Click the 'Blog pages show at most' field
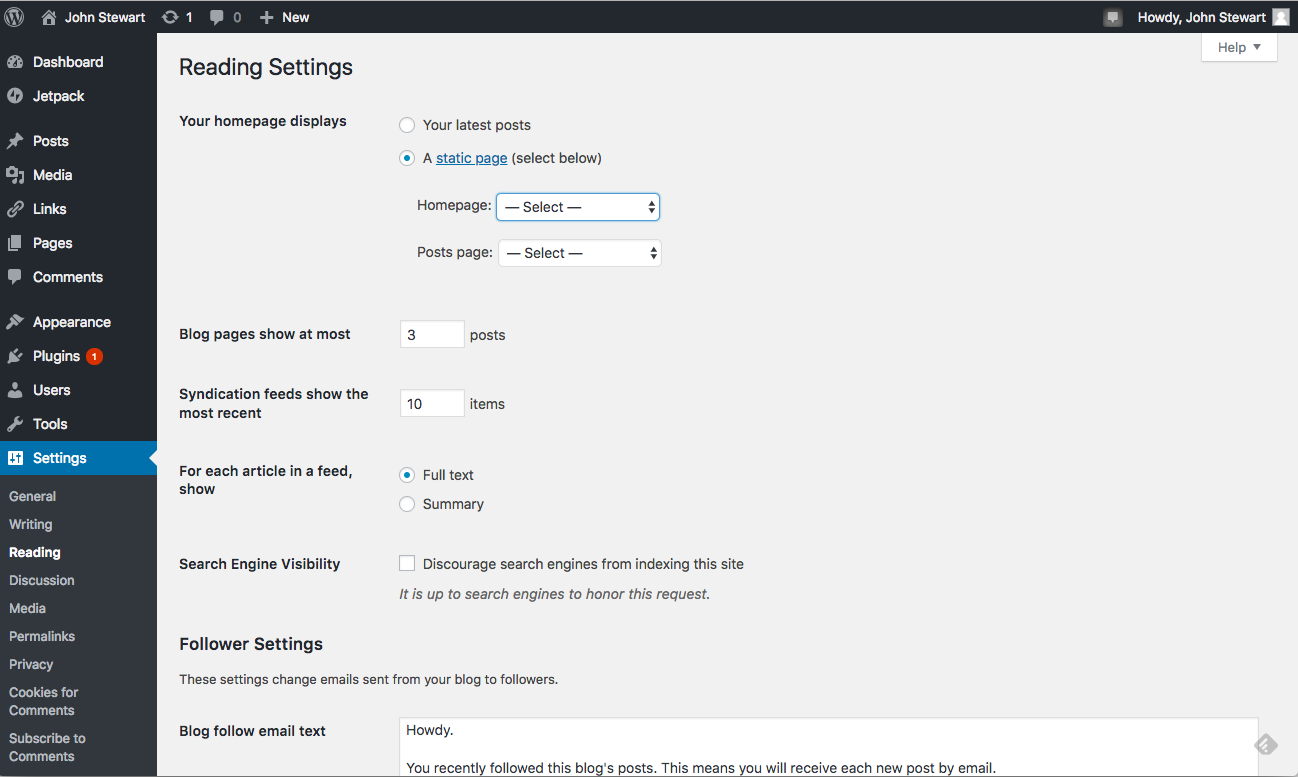Viewport: 1298px width, 777px height. [432, 335]
